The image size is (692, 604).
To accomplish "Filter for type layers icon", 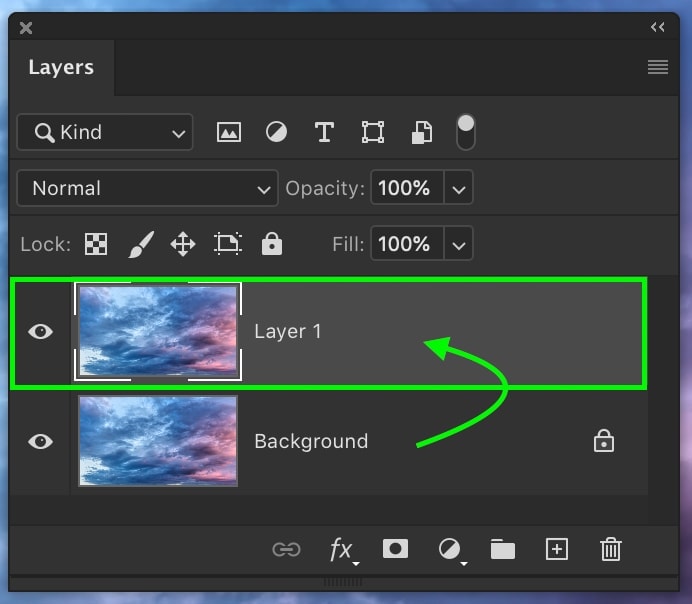I will [x=324, y=132].
